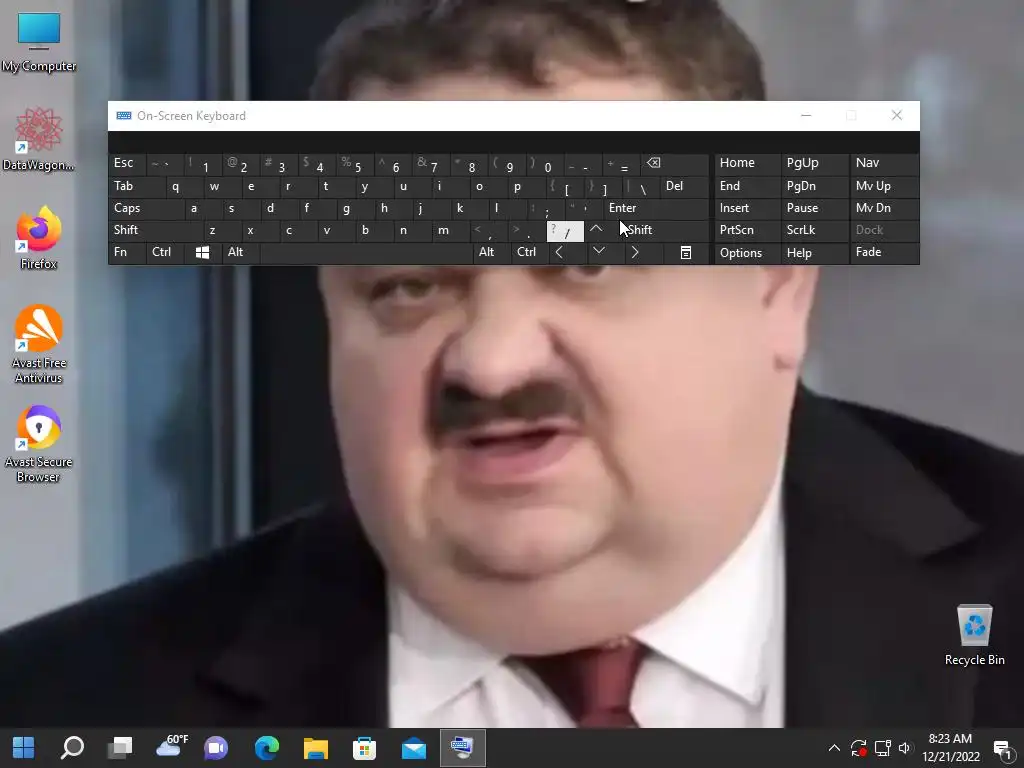Toggle the left Alt key
The image size is (1024, 768).
pos(240,252)
